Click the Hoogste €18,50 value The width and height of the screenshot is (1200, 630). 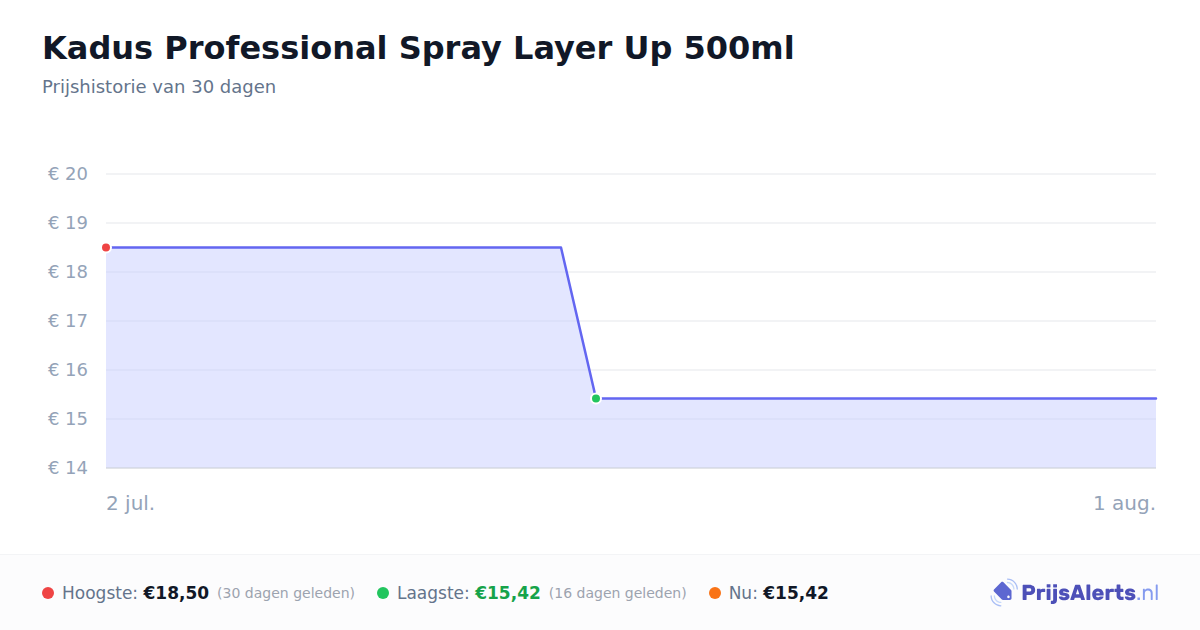click(176, 593)
